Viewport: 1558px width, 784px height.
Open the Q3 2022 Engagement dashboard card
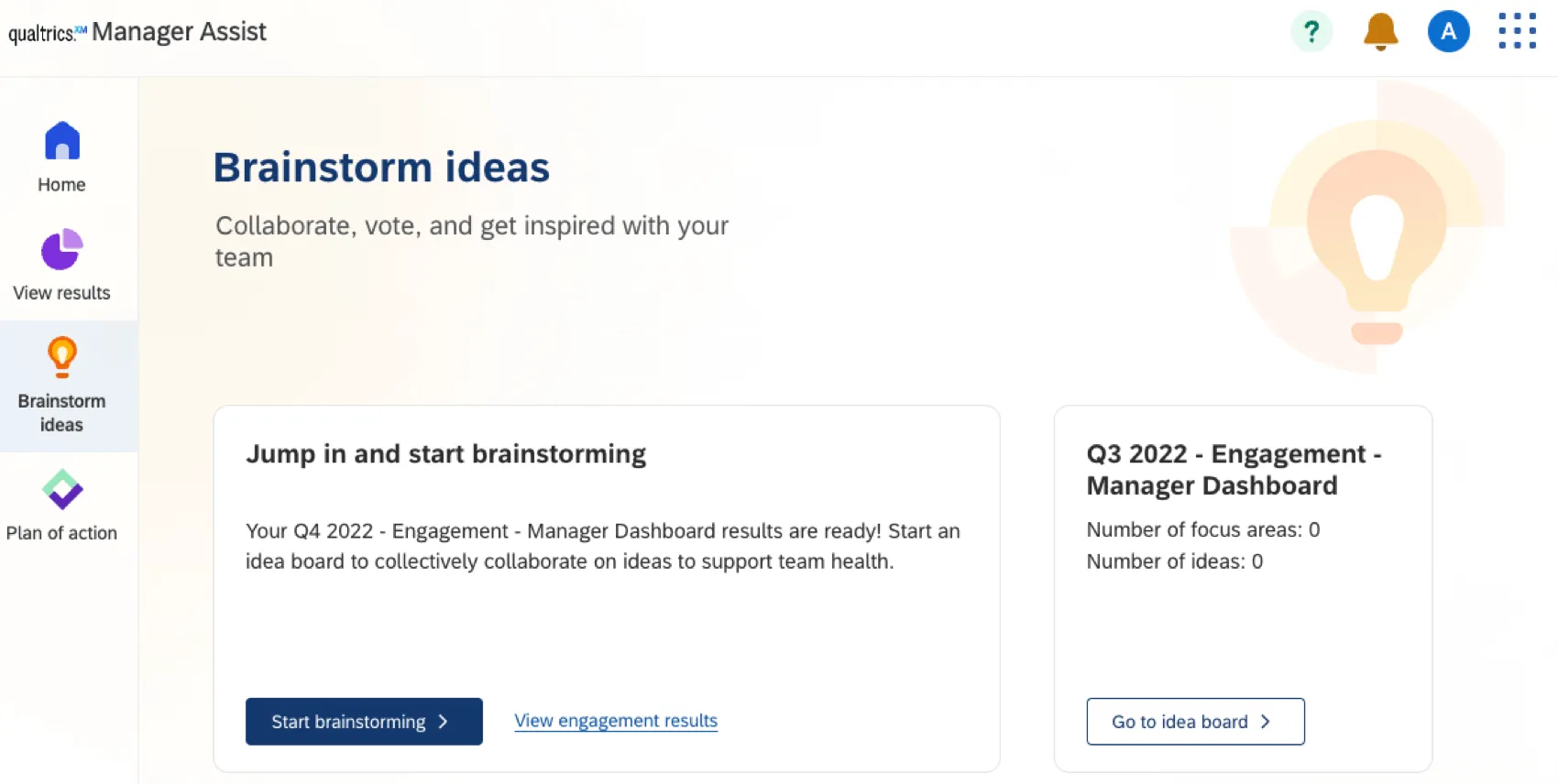[x=1242, y=586]
